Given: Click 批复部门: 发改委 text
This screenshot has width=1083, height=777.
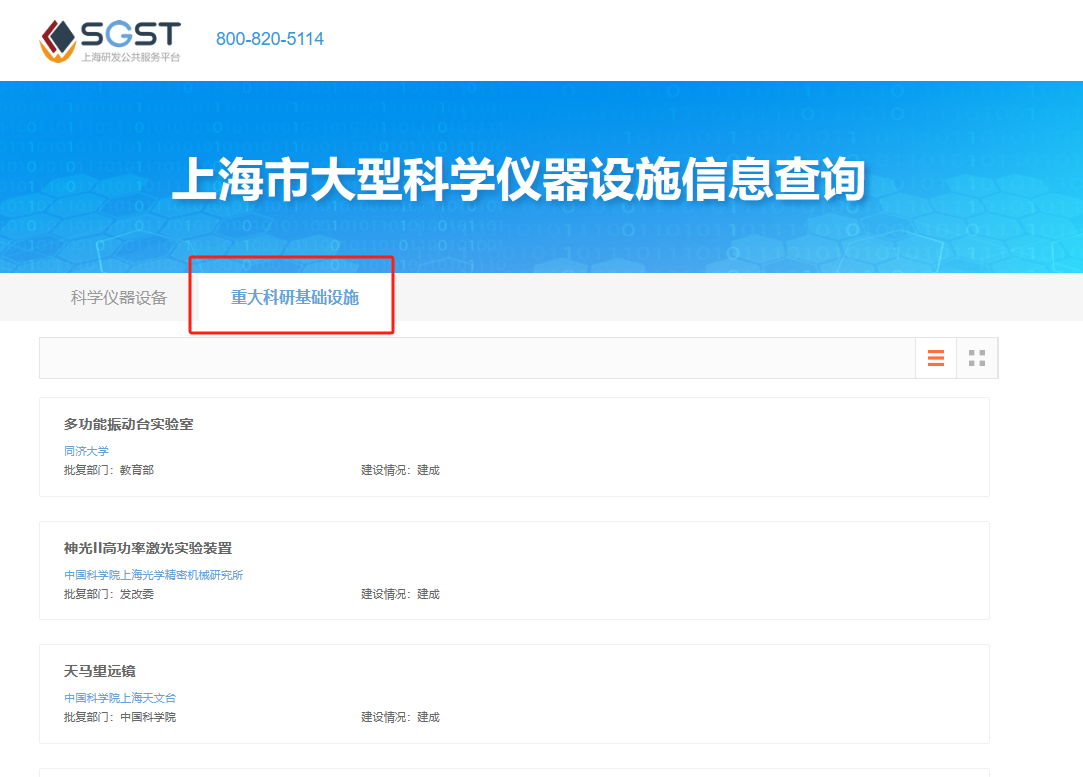Looking at the screenshot, I should pos(109,594).
